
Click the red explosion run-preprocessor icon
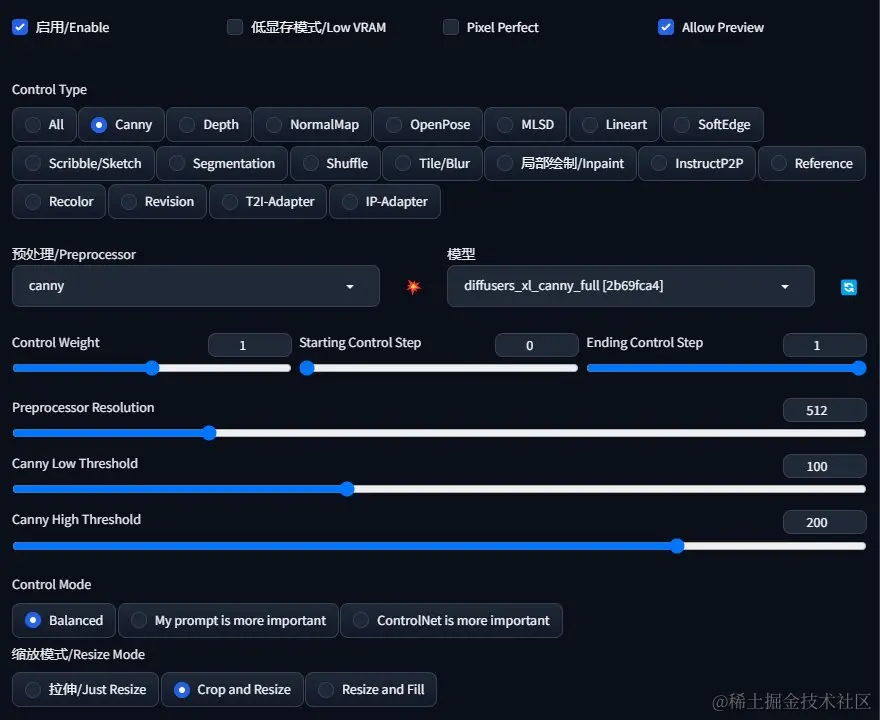pos(414,287)
